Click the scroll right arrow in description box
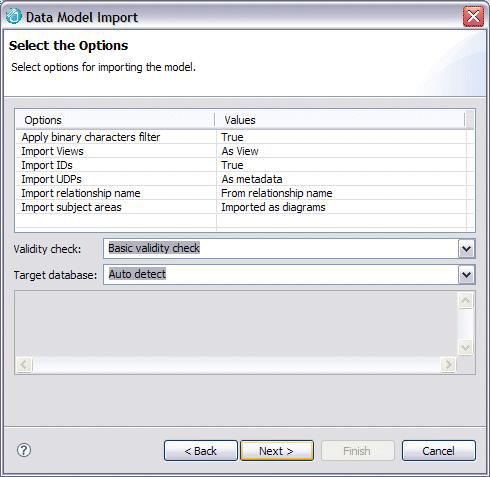The width and height of the screenshot is (490, 477). pyautogui.click(x=448, y=364)
